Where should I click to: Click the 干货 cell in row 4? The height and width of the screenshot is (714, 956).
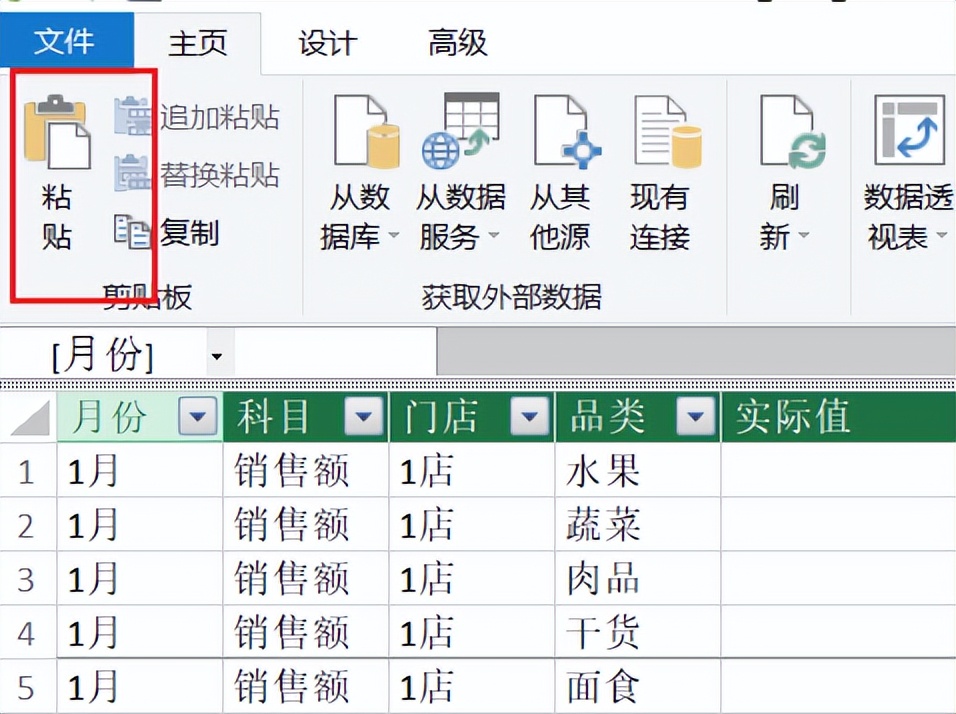pyautogui.click(x=638, y=632)
